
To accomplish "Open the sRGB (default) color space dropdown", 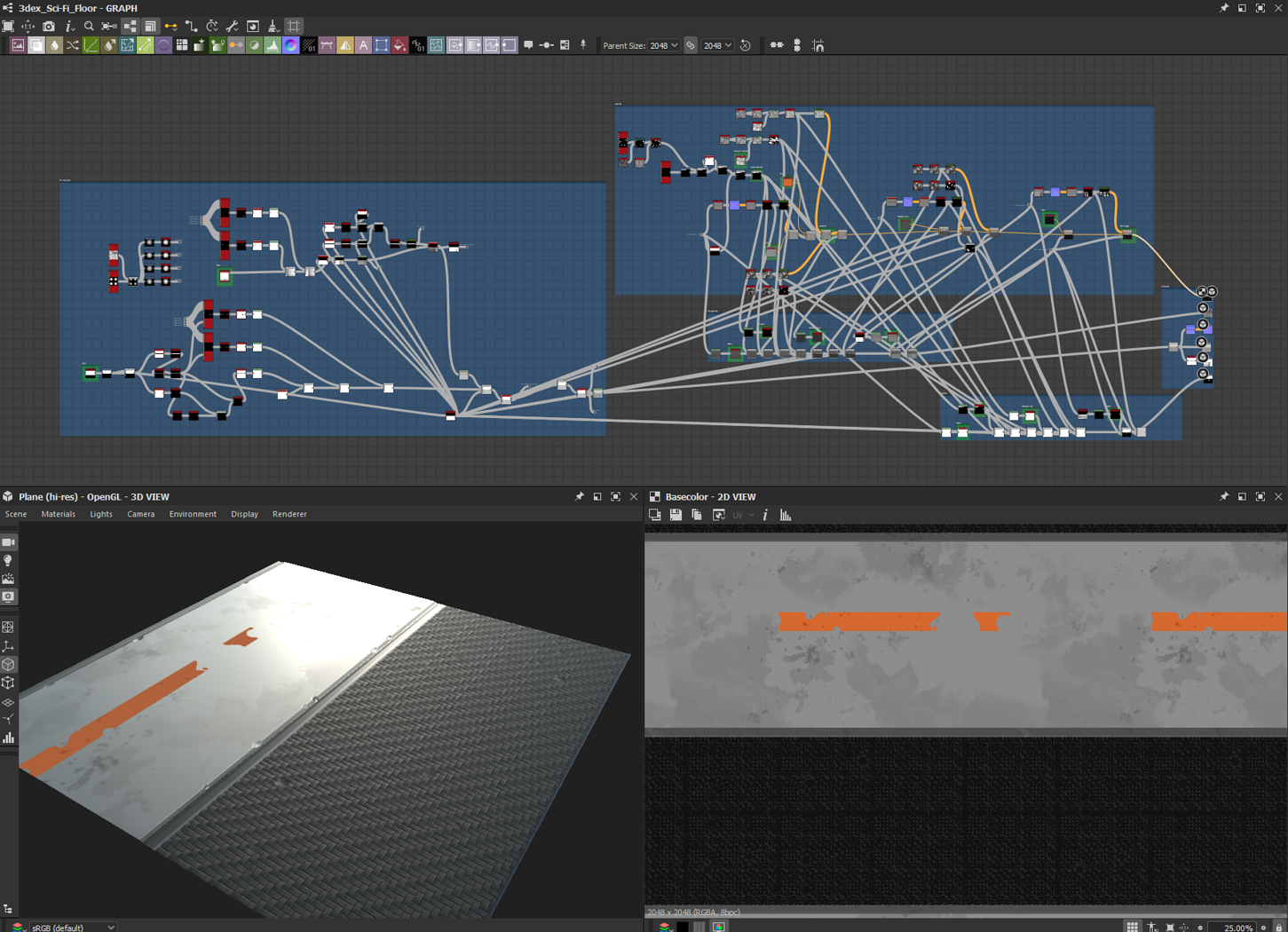I will (74, 927).
